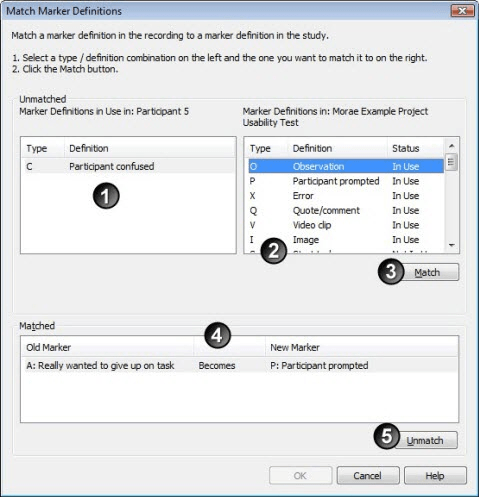479x497 pixels.
Task: Click the scroll down arrow in study definitions
Action: pyautogui.click(x=452, y=245)
